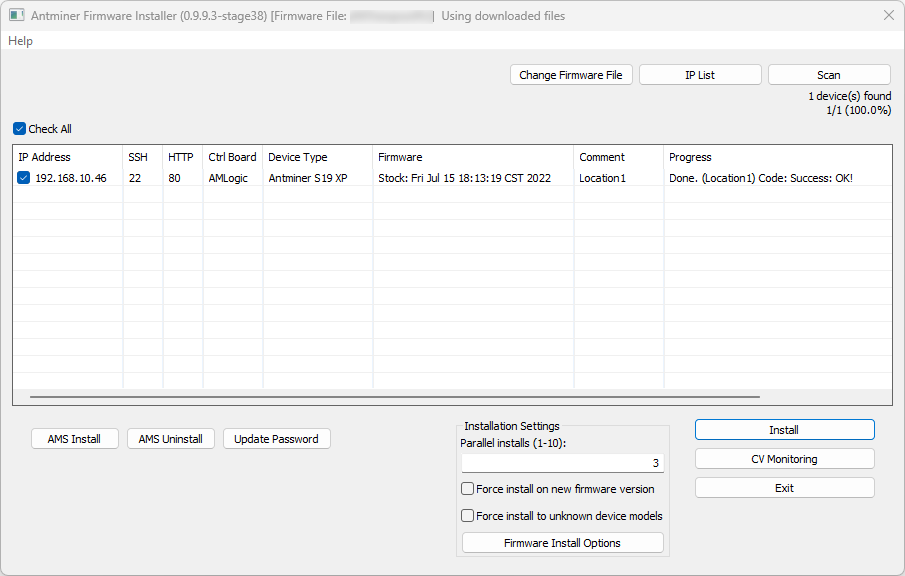Click SSH port 22 cell
The width and height of the screenshot is (905, 576).
tap(135, 178)
